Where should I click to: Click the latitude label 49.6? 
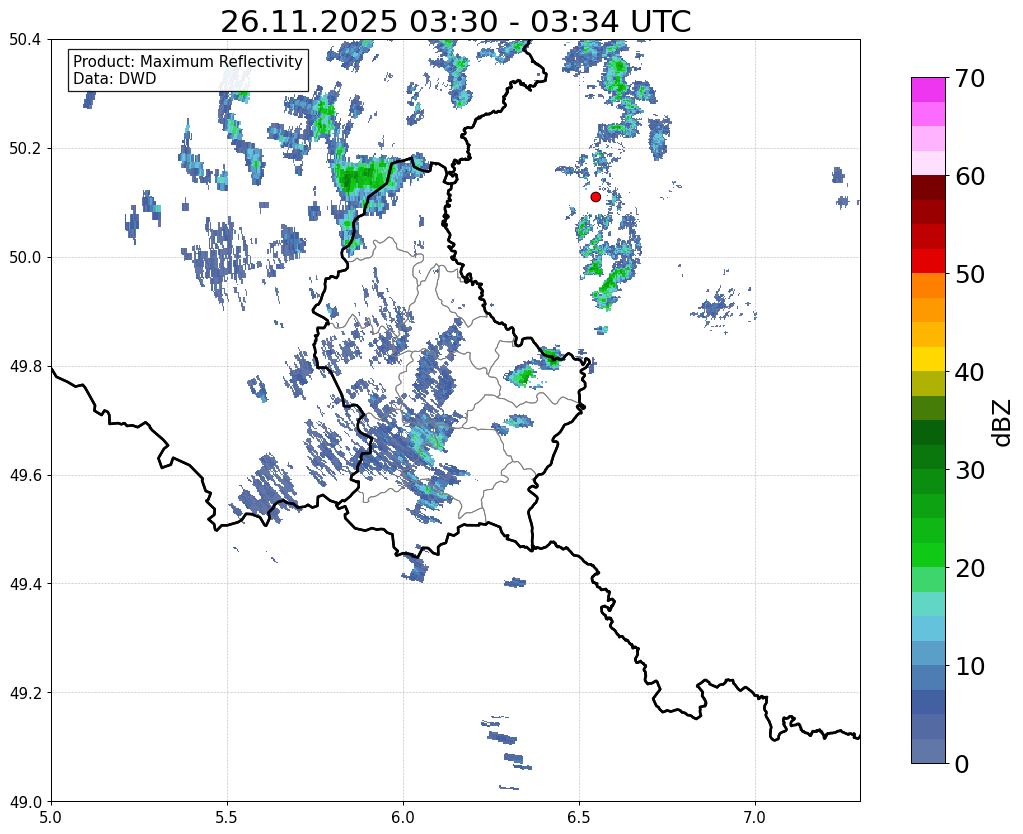(25, 476)
